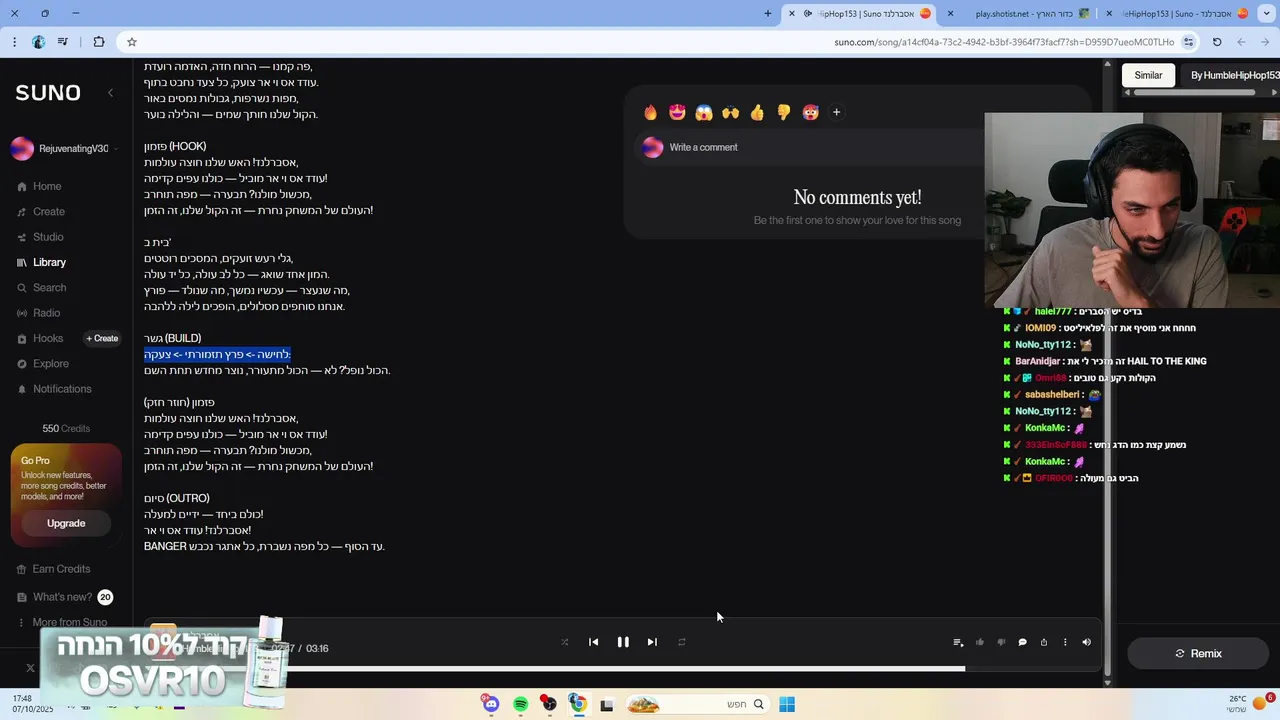Image resolution: width=1280 pixels, height=720 pixels.
Task: Like song in player bar
Action: [x=980, y=642]
